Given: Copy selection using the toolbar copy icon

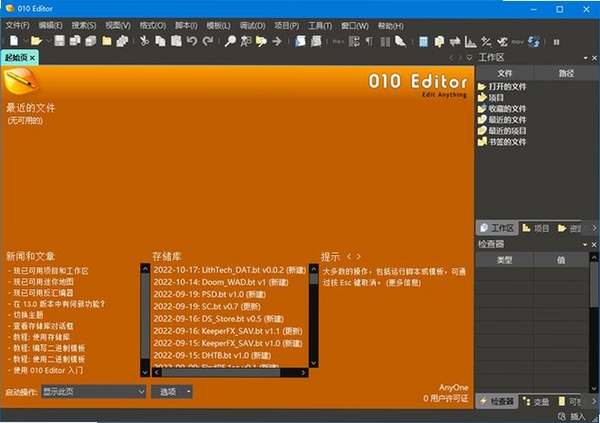Looking at the screenshot, I should (x=160, y=41).
